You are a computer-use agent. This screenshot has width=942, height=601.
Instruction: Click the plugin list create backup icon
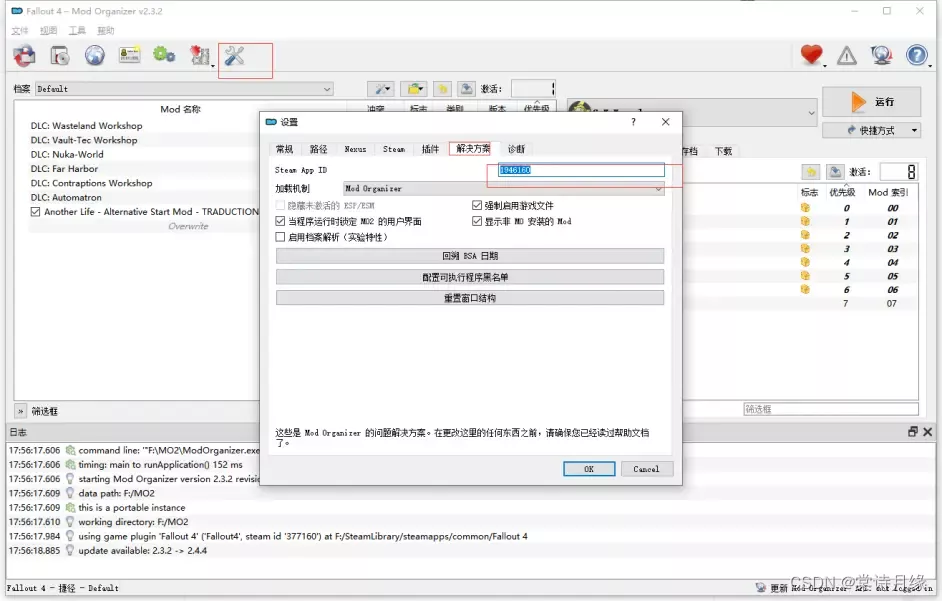point(835,172)
